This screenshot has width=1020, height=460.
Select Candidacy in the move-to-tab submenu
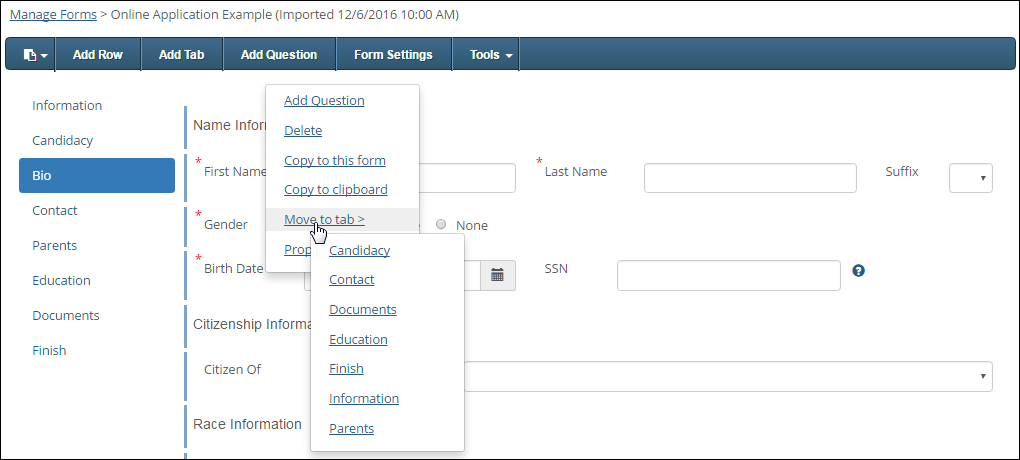pyautogui.click(x=359, y=250)
